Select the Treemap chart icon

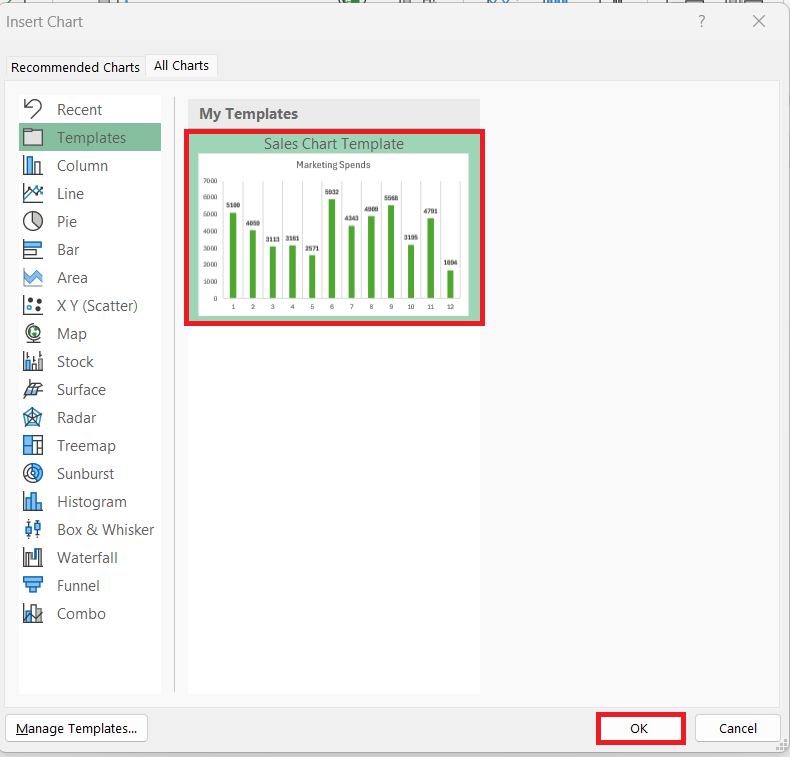click(x=33, y=445)
